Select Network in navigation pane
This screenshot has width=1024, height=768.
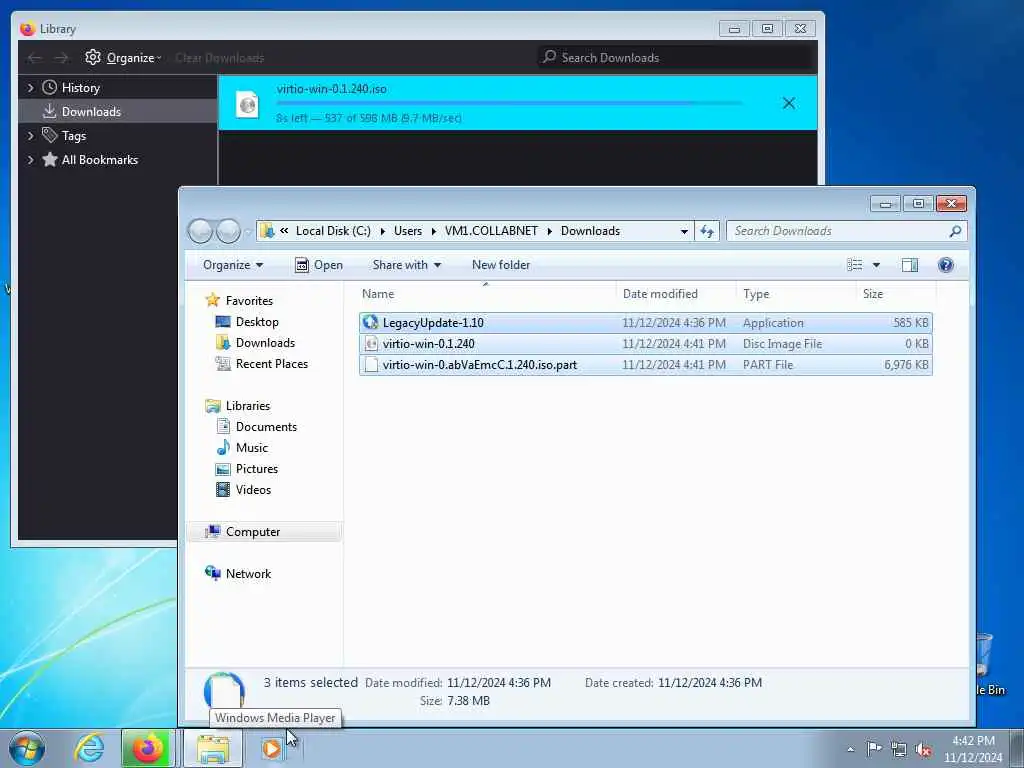(x=248, y=573)
